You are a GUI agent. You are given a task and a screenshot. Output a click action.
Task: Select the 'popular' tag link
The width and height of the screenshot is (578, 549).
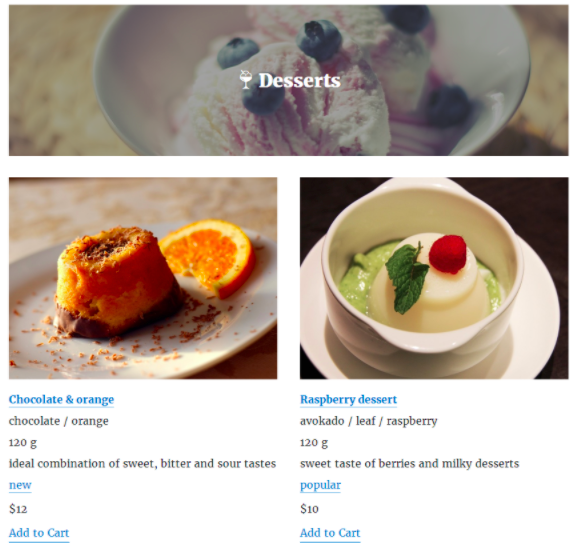coord(320,485)
